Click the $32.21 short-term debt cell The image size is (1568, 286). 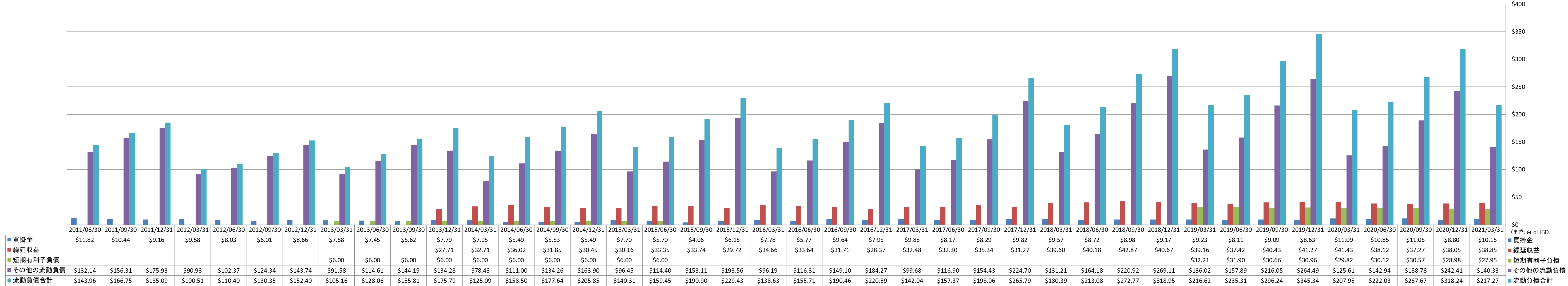click(1200, 260)
